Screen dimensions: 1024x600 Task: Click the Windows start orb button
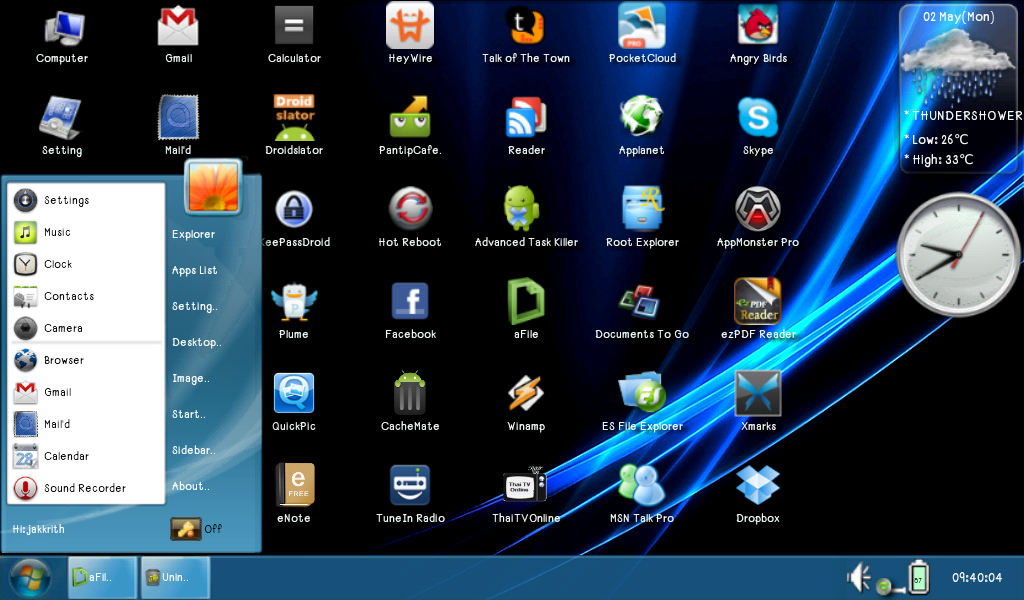point(30,578)
